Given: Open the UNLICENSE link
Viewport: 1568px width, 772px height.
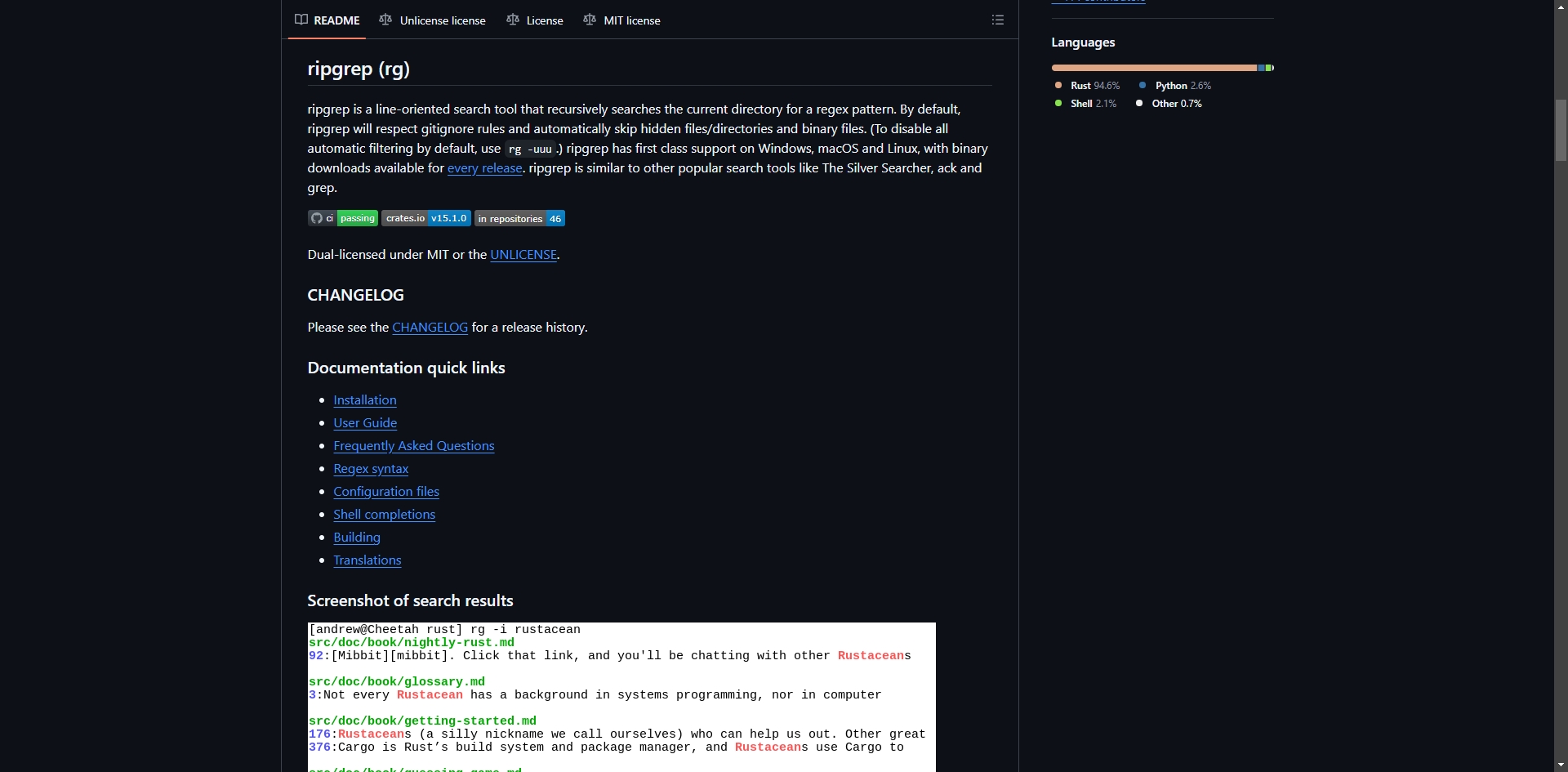Looking at the screenshot, I should [523, 254].
